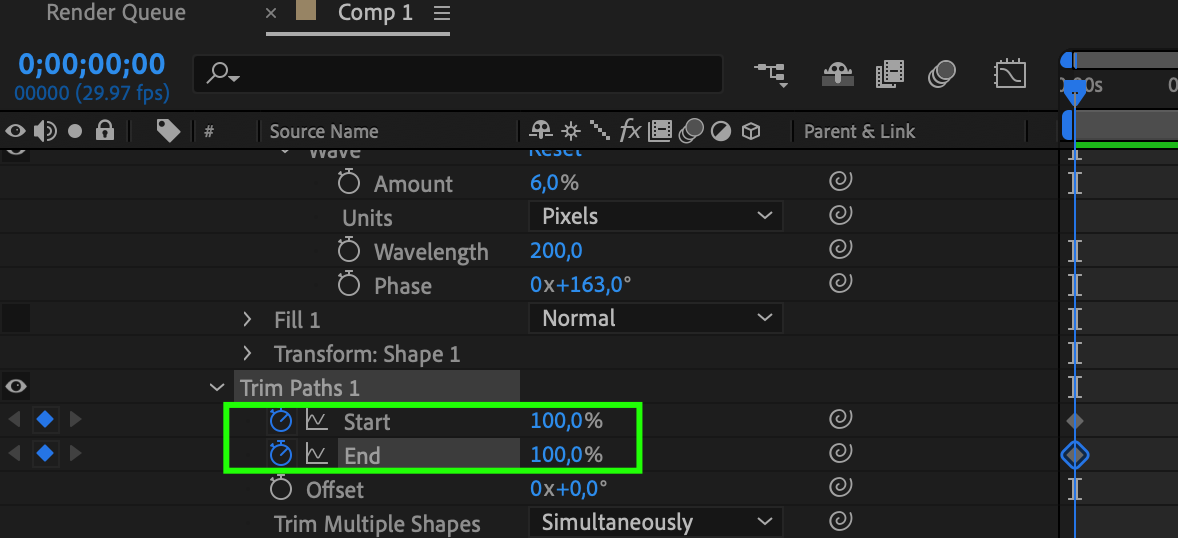Viewport: 1178px width, 538px height.
Task: Click the End property stopwatch icon
Action: coord(281,455)
